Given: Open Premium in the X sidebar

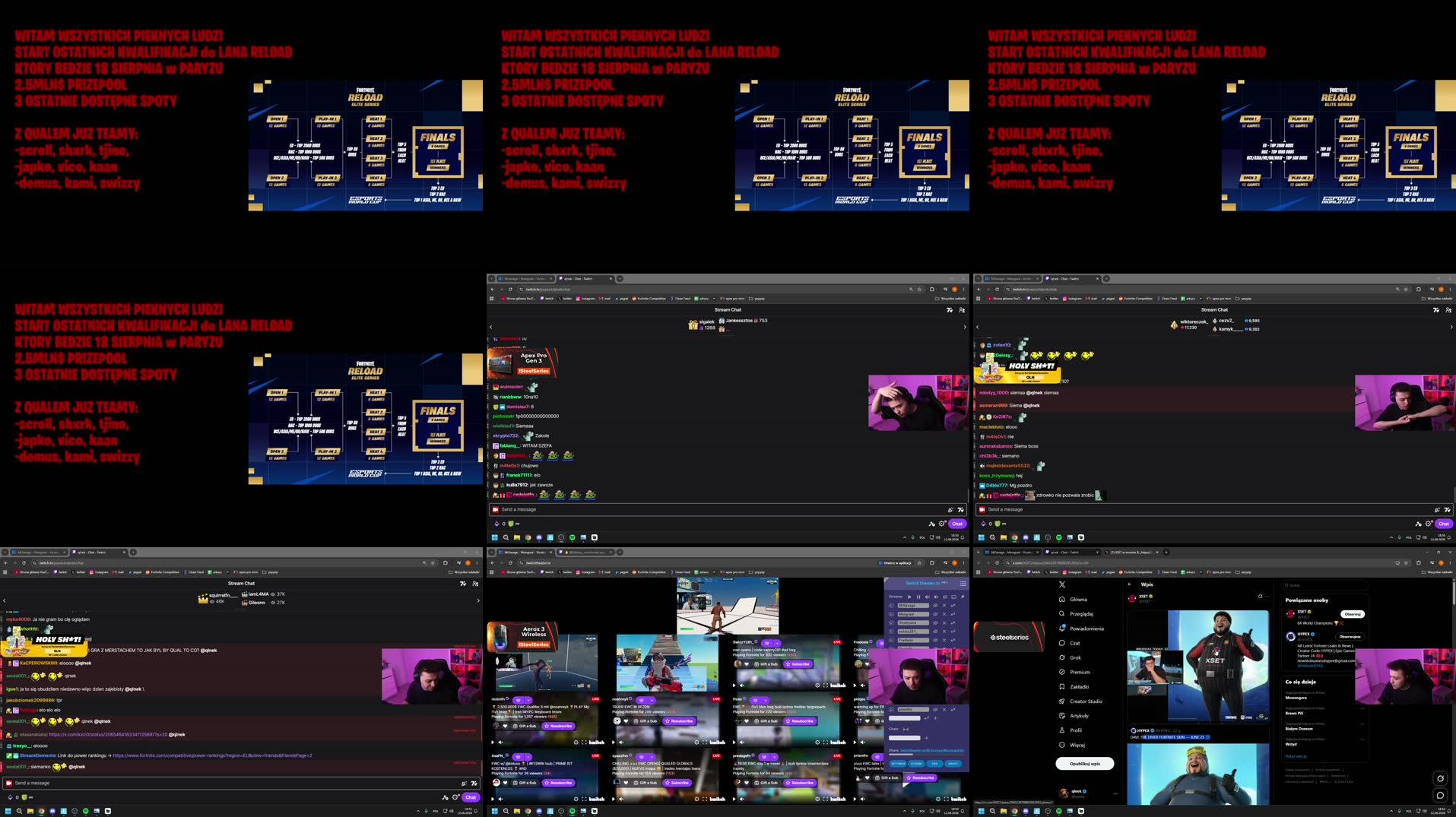Looking at the screenshot, I should [1075, 672].
